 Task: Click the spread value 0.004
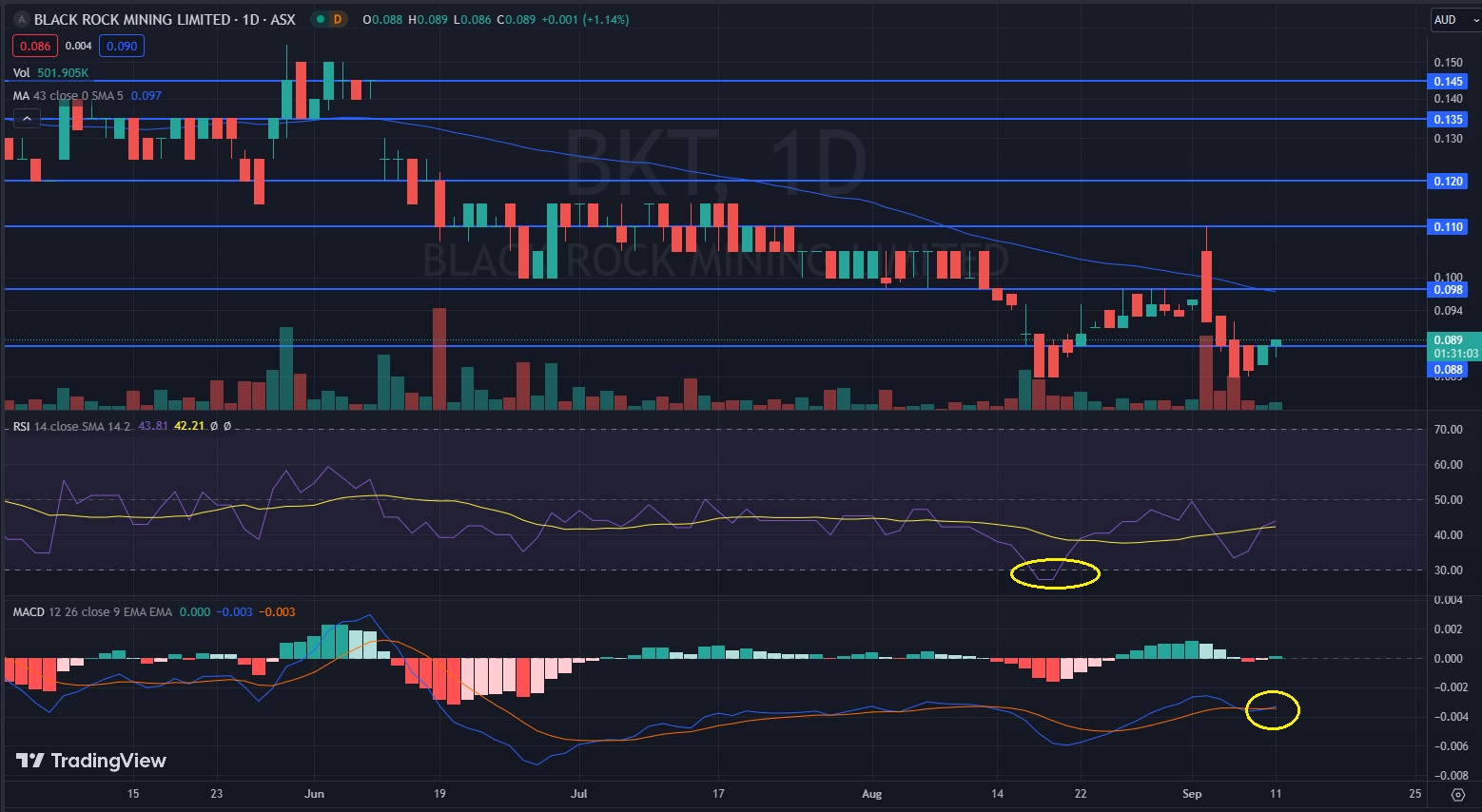(x=78, y=46)
